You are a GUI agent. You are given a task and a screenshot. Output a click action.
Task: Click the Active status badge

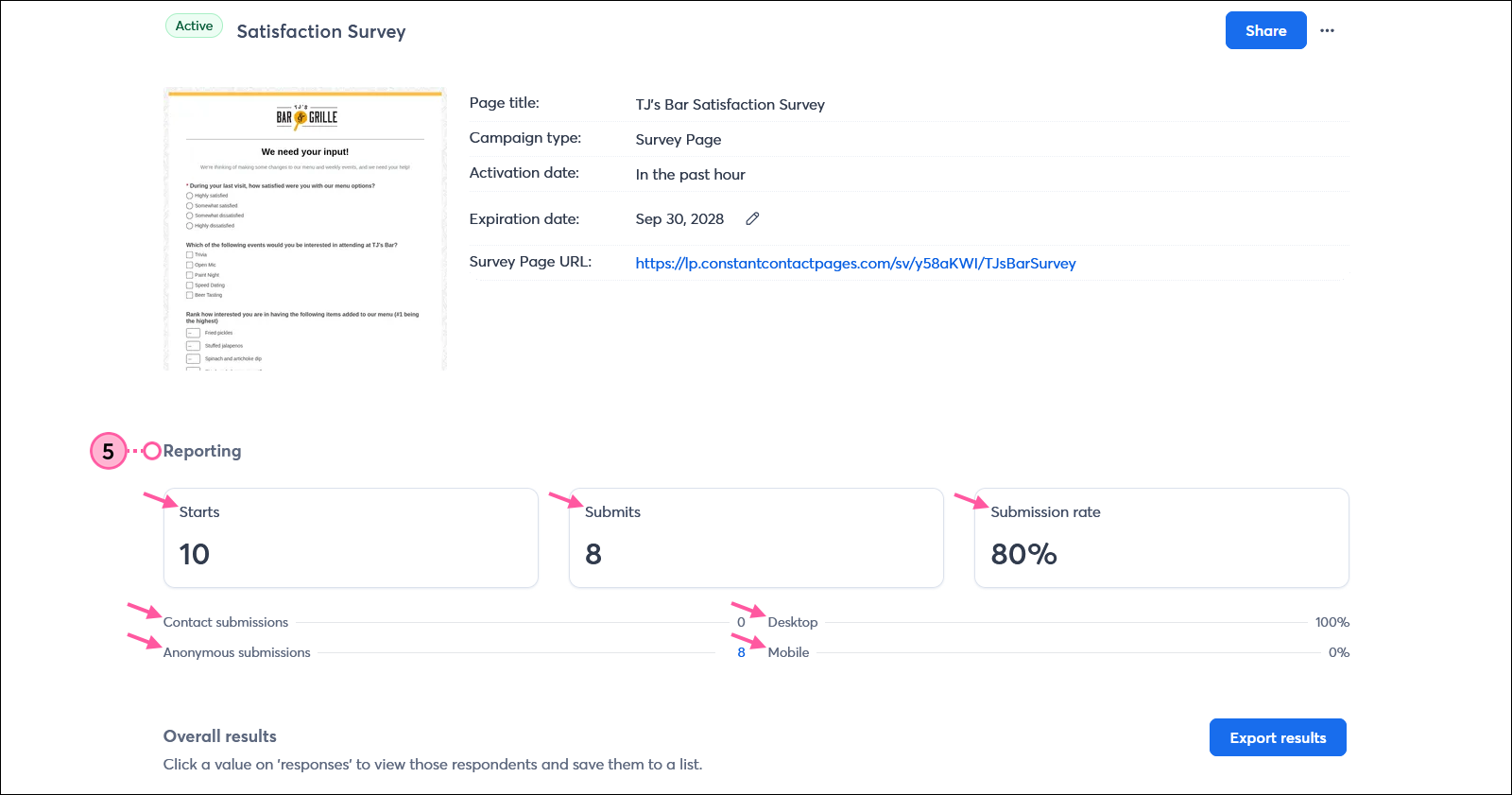(x=194, y=26)
